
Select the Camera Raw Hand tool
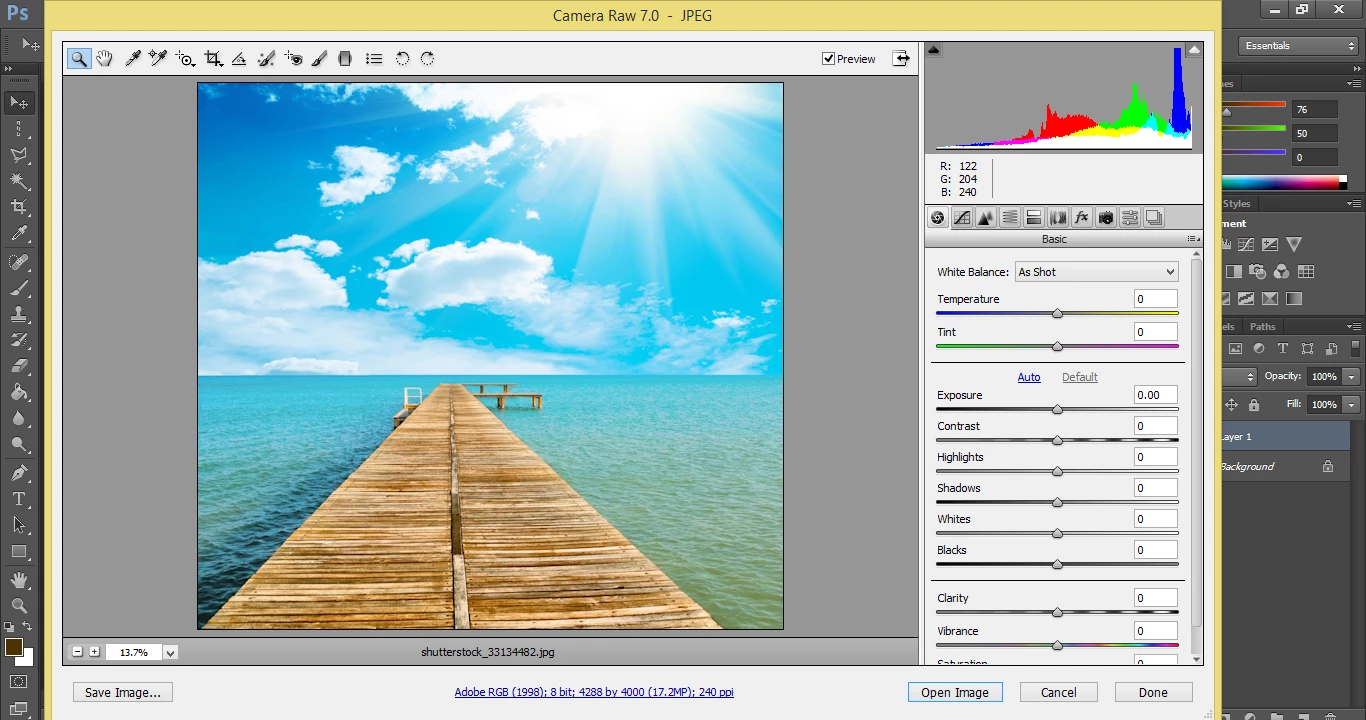104,59
